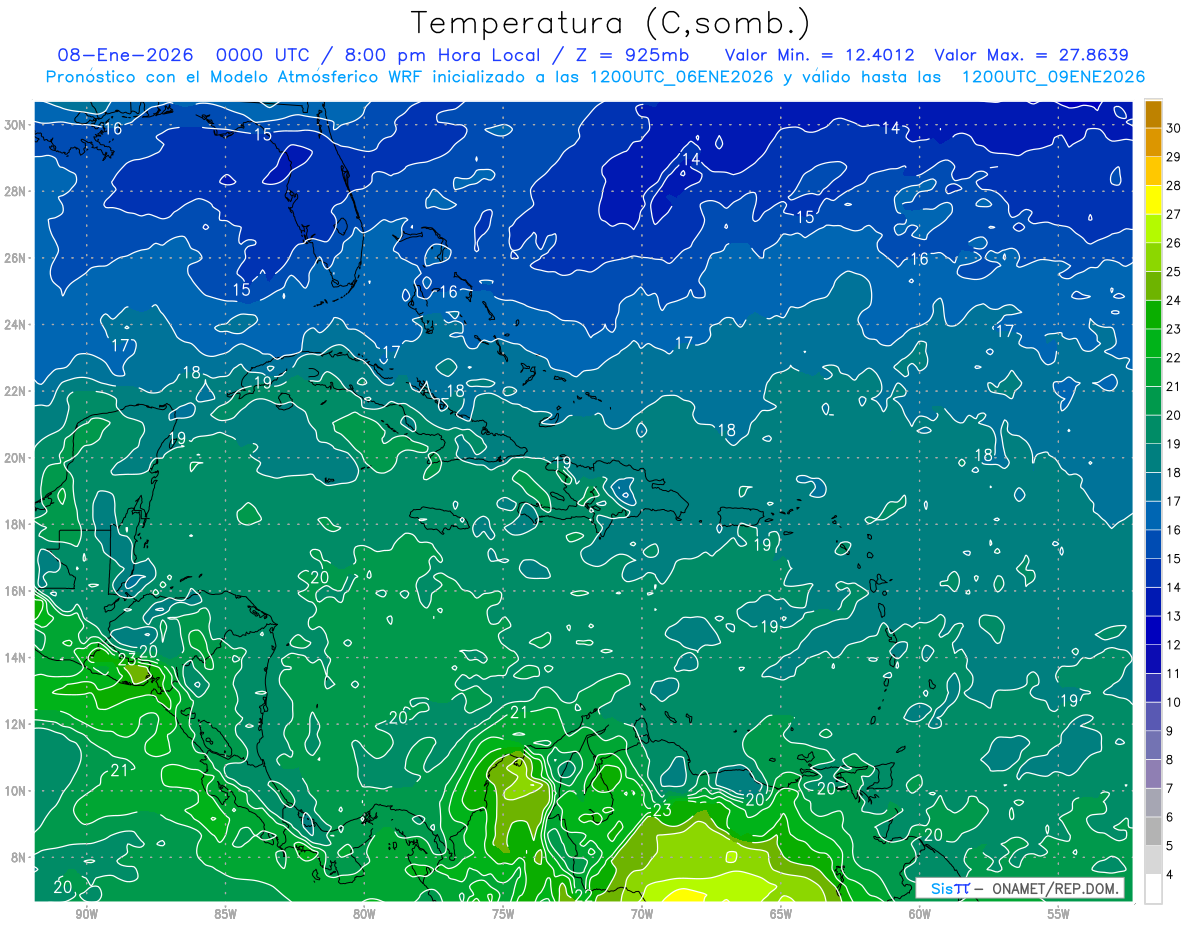Screen dimensions: 1200x927
Task: Click the "26N" latitude axis label
Action: pyautogui.click(x=16, y=258)
